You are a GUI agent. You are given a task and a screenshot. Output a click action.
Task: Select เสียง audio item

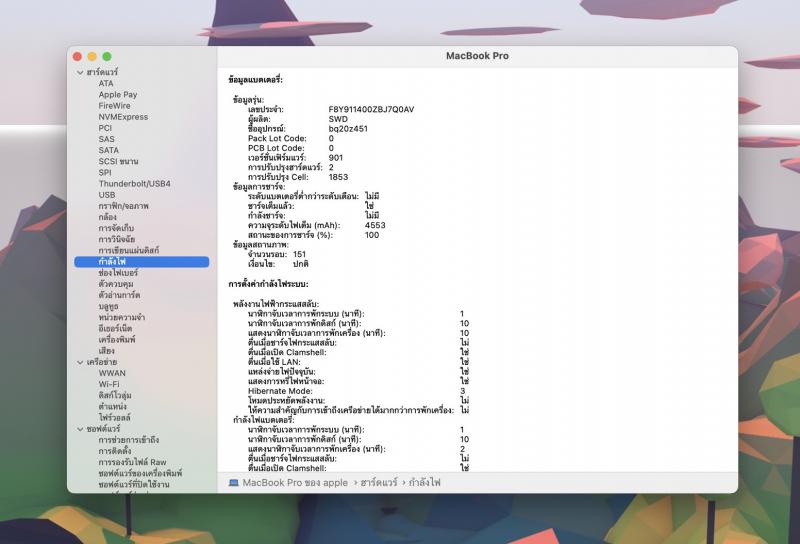107,351
